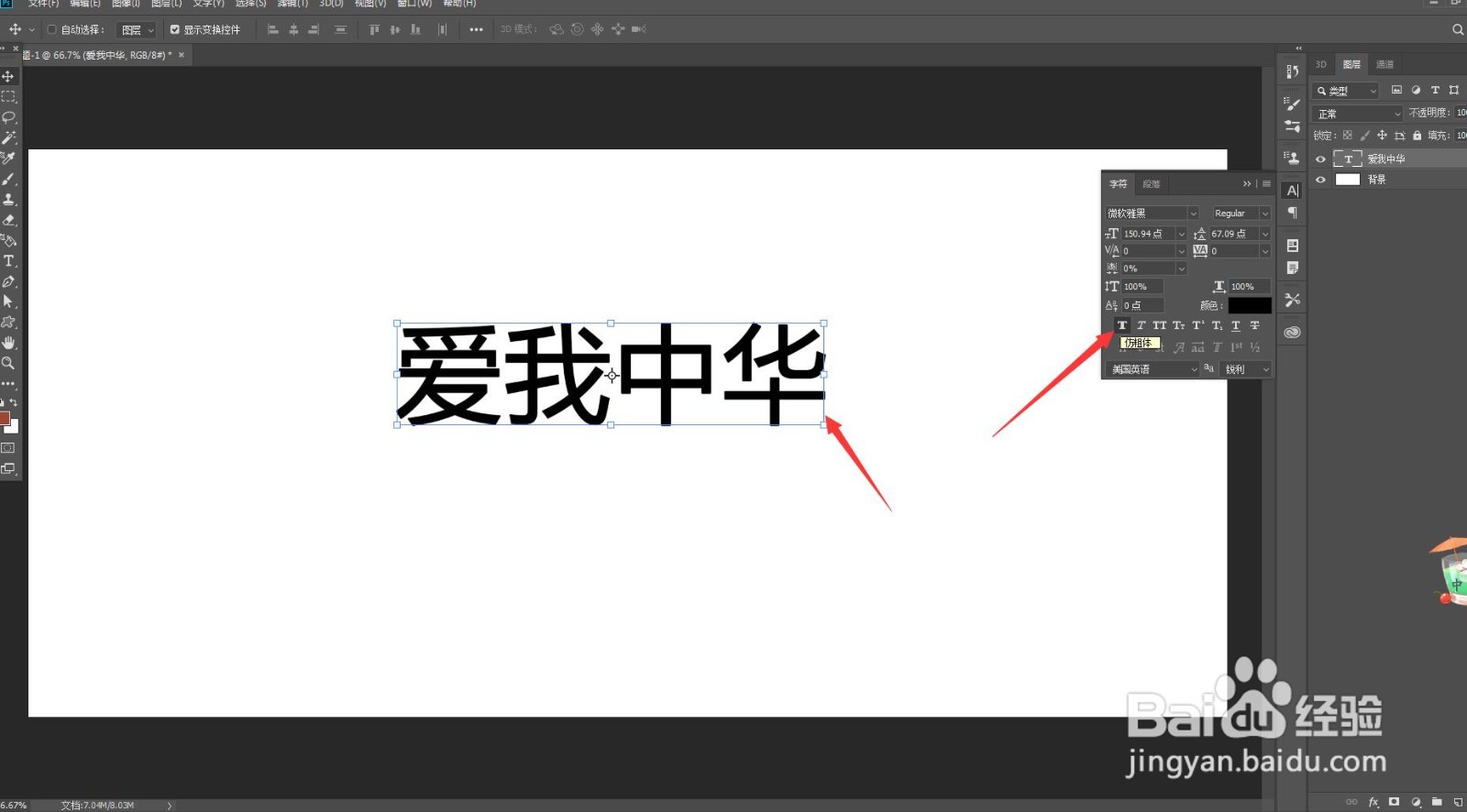This screenshot has width=1467, height=812.
Task: Select the Zoom magnifier tool
Action: tap(8, 363)
